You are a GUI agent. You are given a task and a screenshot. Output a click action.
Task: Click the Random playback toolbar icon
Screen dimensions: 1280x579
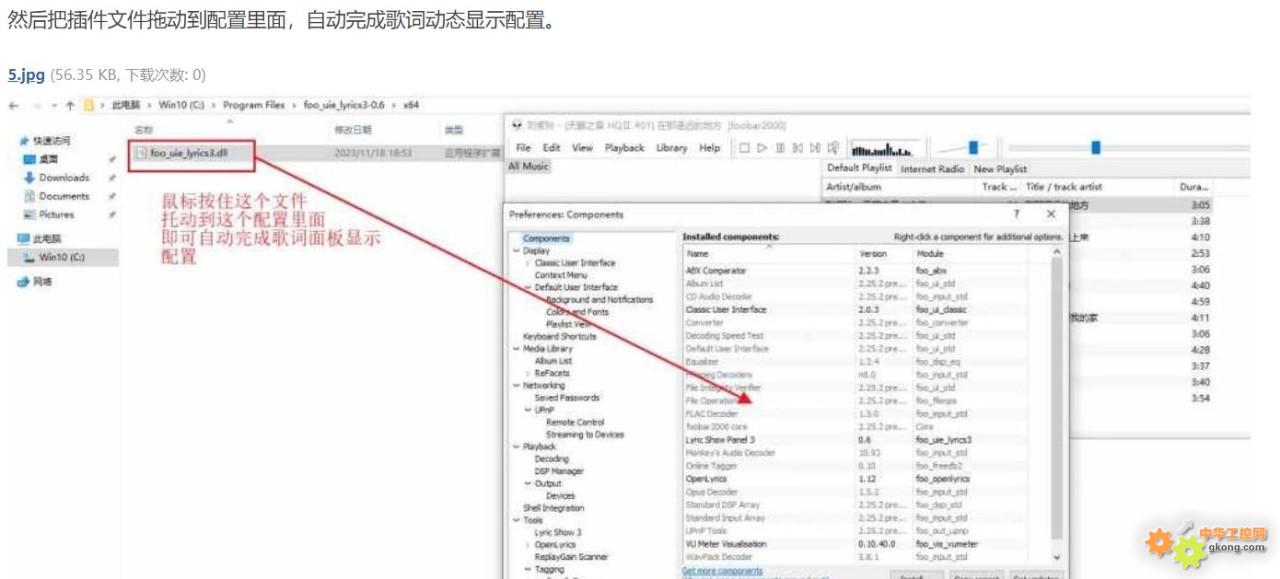coord(833,148)
